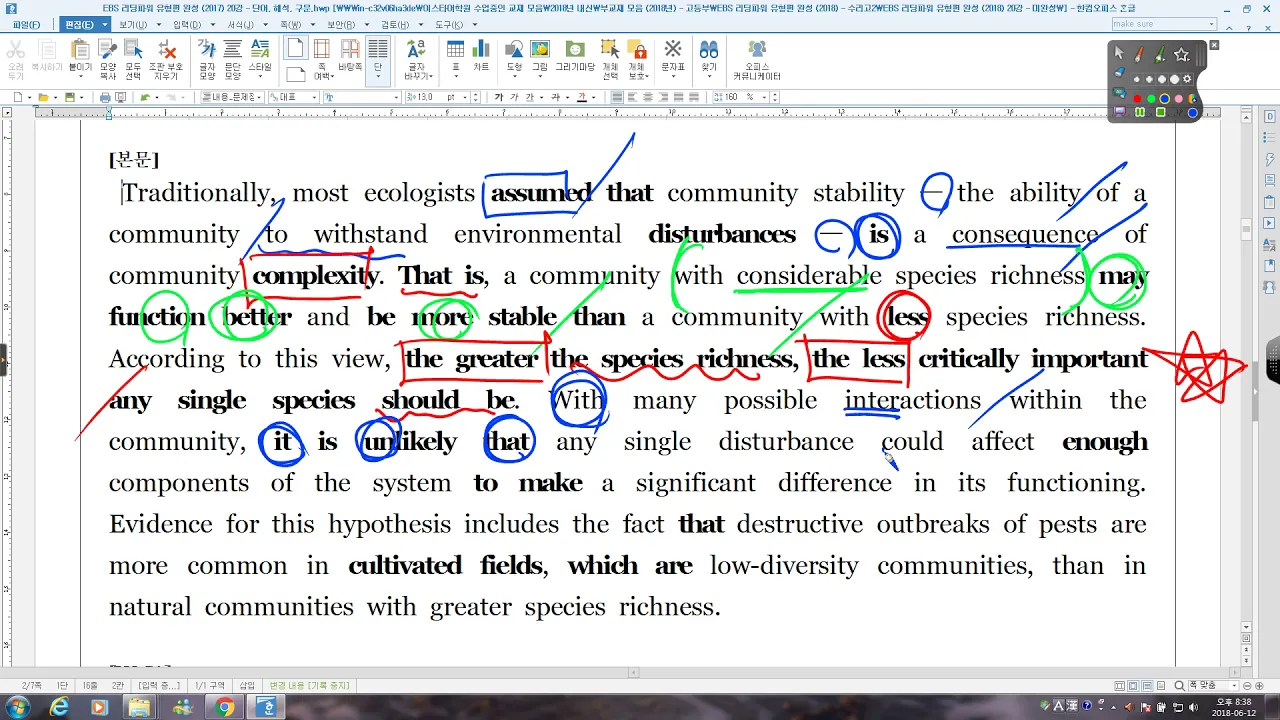Pick red color in annotation palette
1280x720 pixels.
pos(1137,98)
